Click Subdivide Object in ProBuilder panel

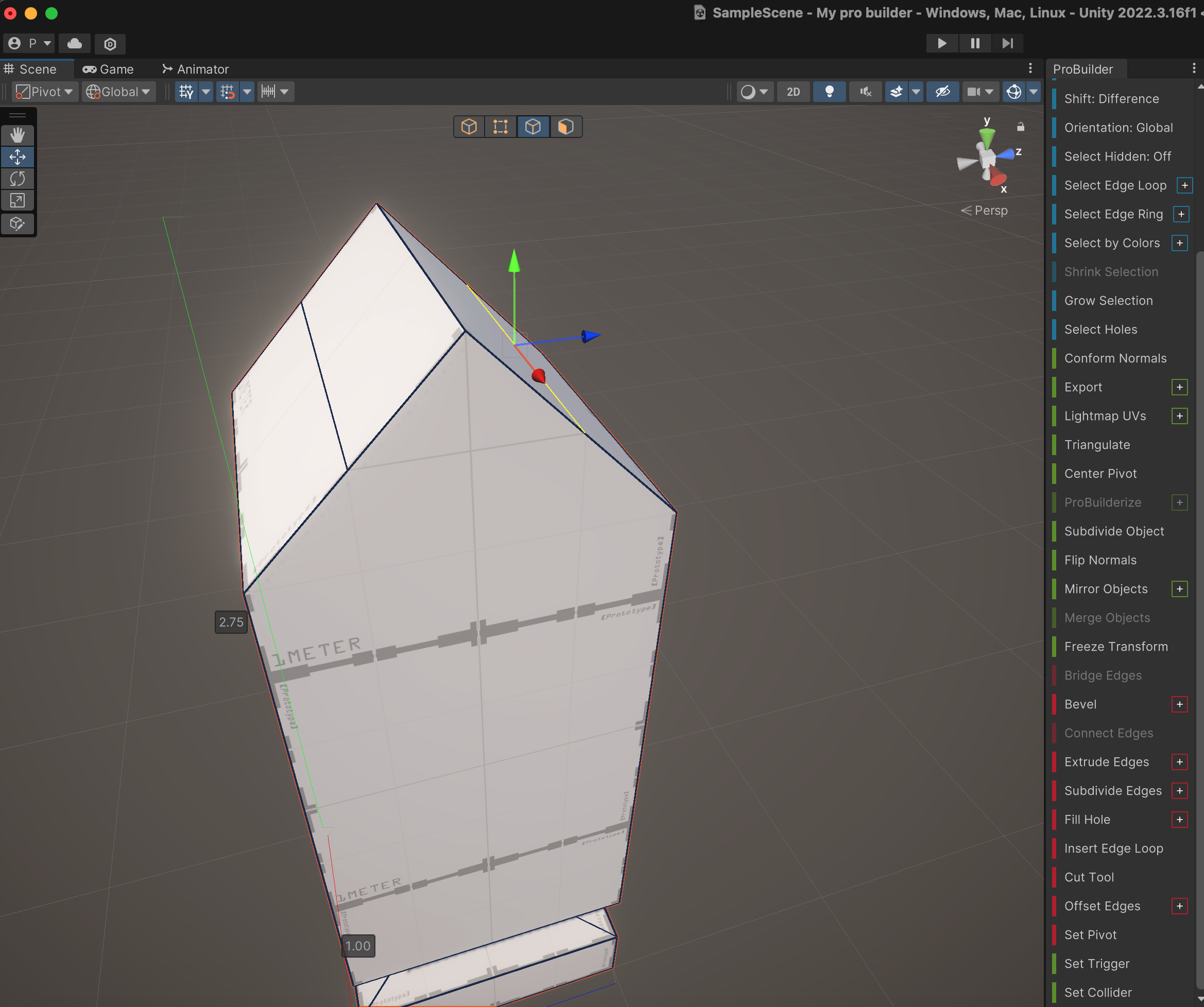tap(1114, 531)
